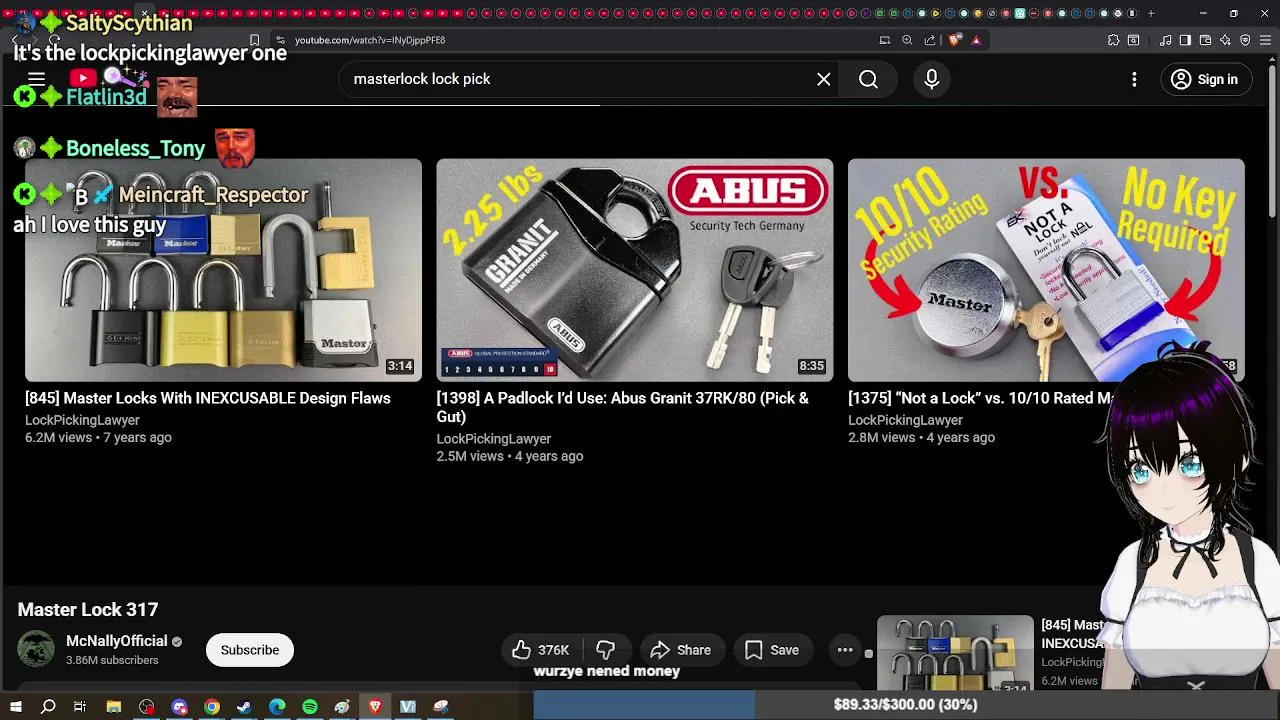
Task: Share the Master Lock 317 video
Action: coord(680,650)
